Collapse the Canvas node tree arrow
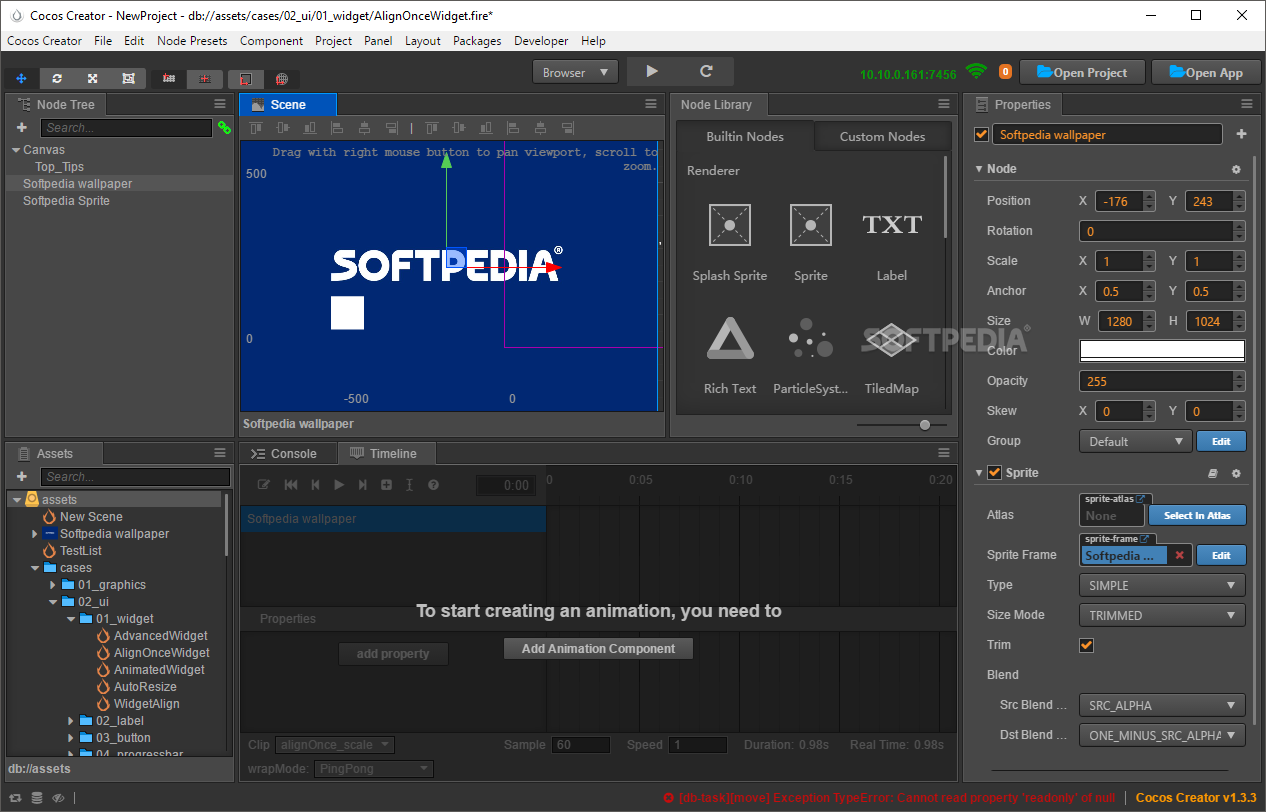Image resolution: width=1266 pixels, height=812 pixels. 16,150
